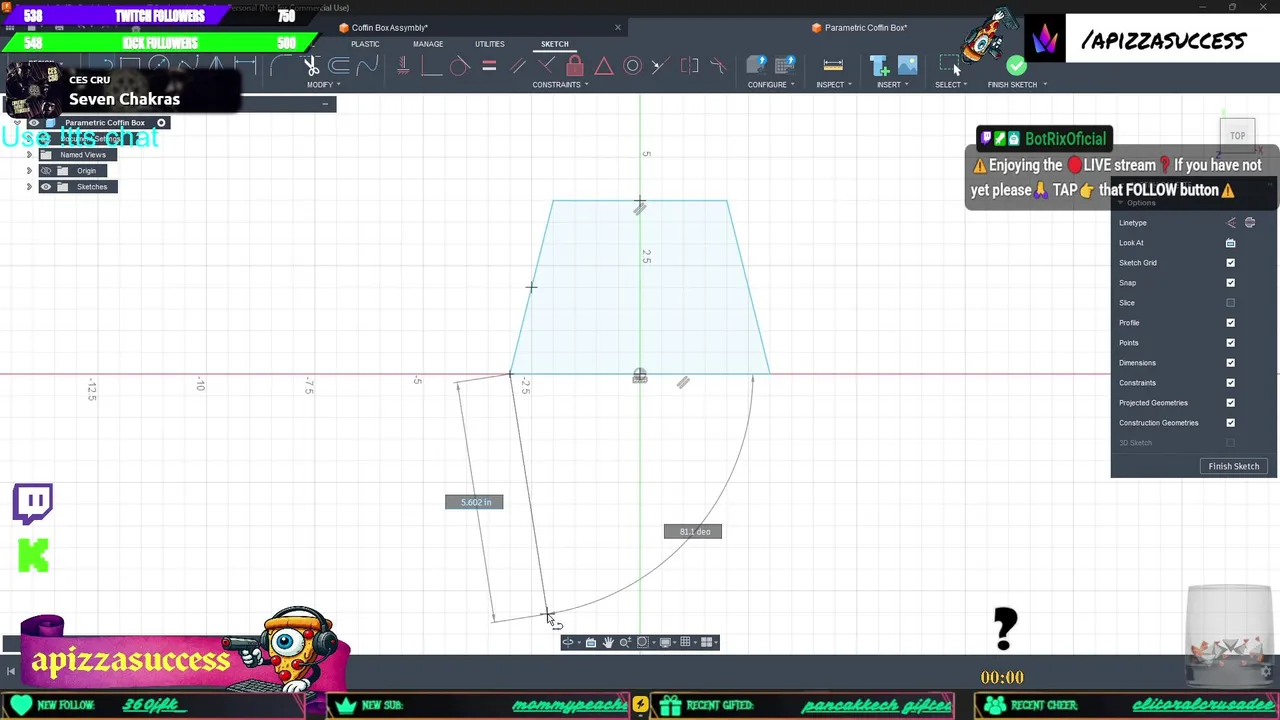Open the Insert dropdown

(892, 85)
